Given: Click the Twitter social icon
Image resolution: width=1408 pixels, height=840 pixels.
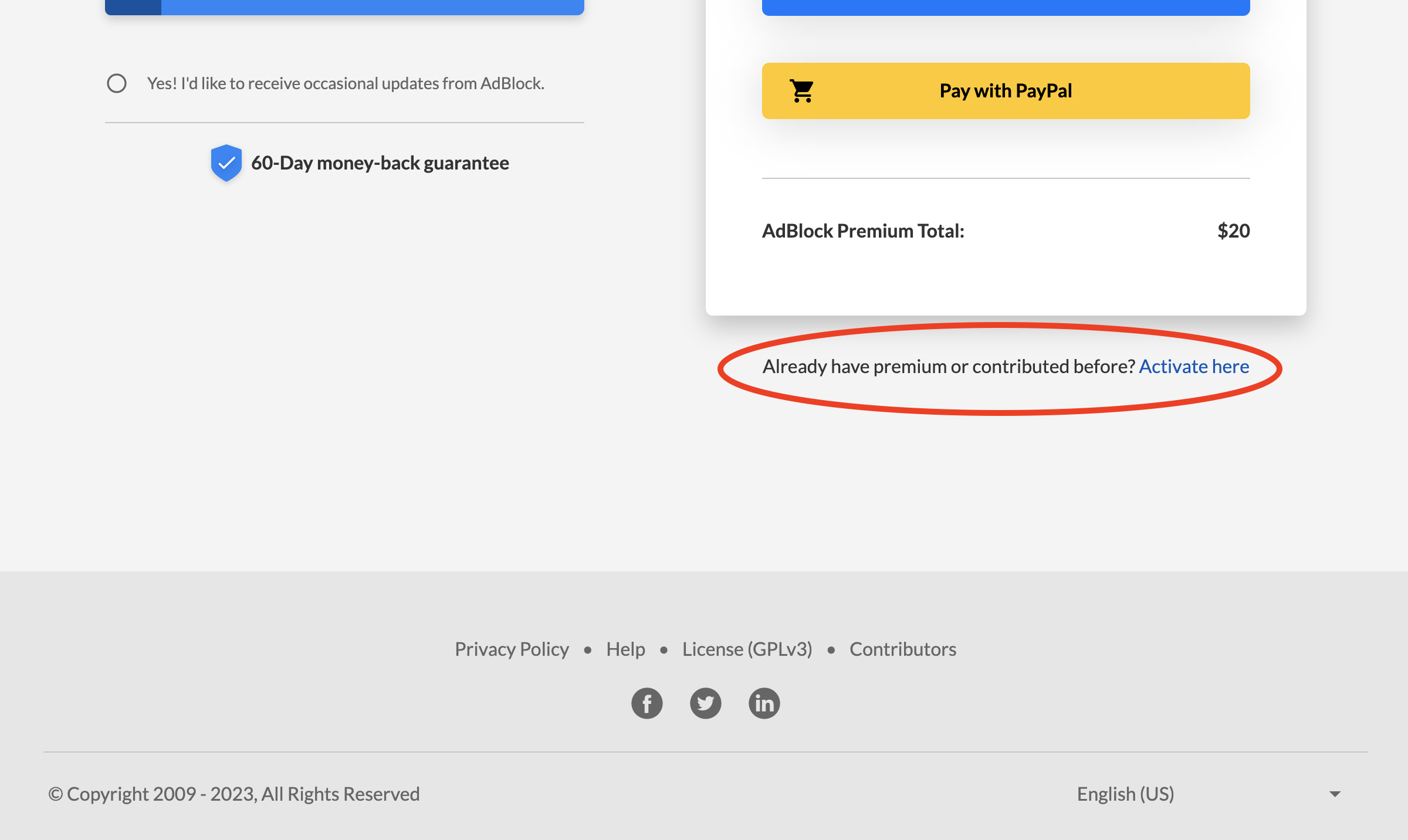Looking at the screenshot, I should 706,703.
